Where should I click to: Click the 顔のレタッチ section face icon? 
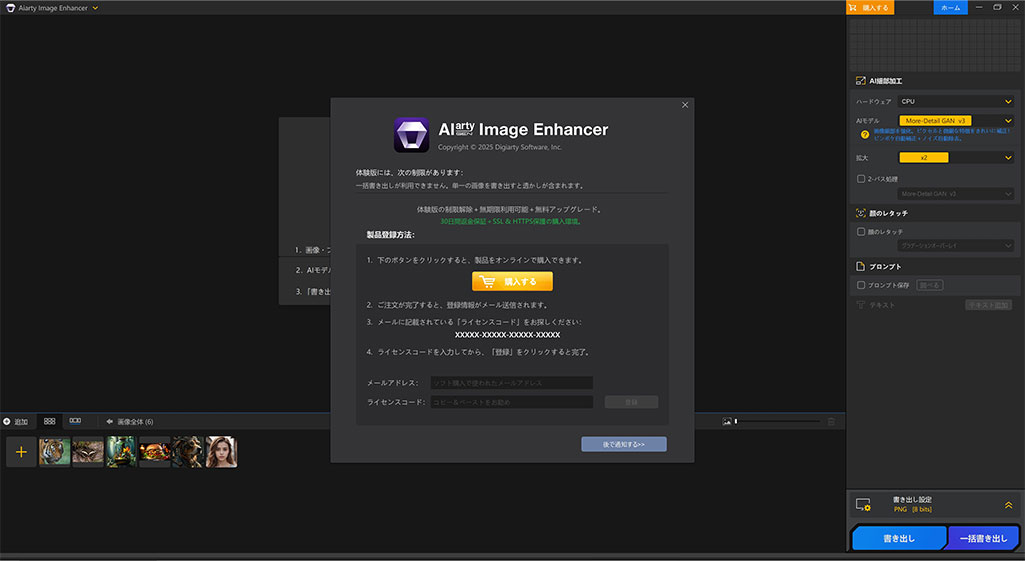click(x=860, y=213)
